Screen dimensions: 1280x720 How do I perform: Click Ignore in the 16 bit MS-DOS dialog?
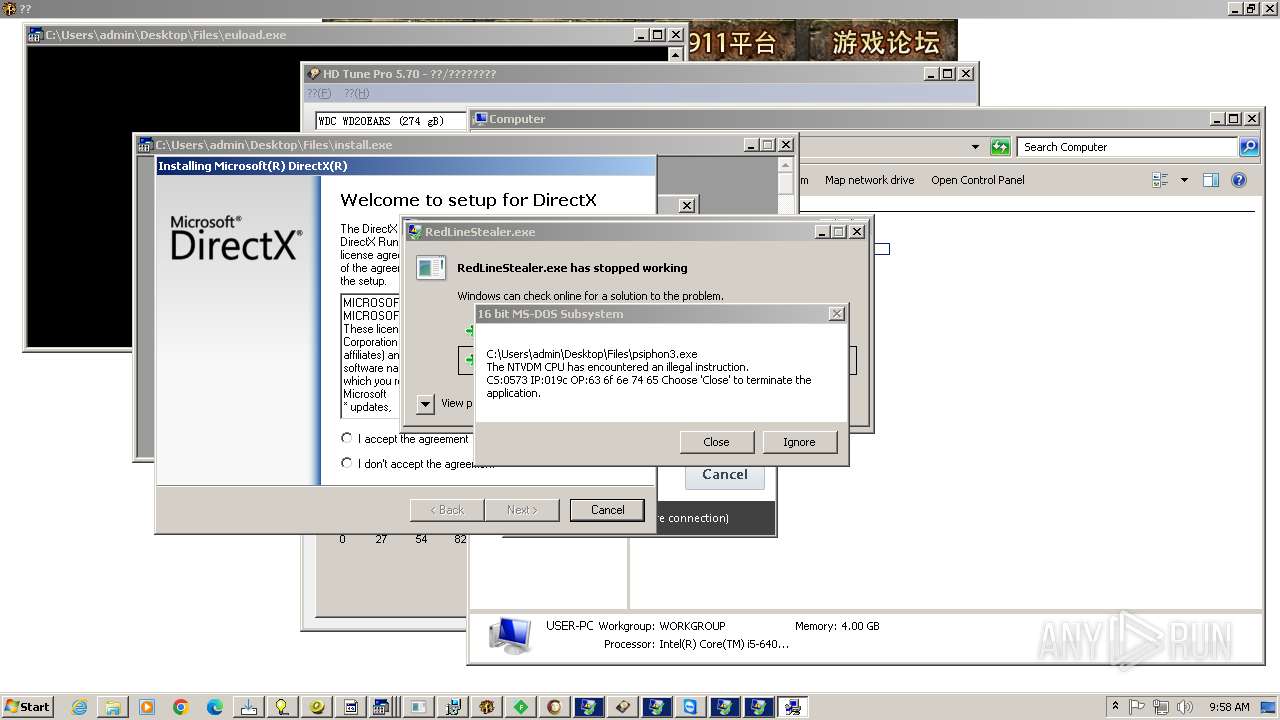tap(799, 442)
